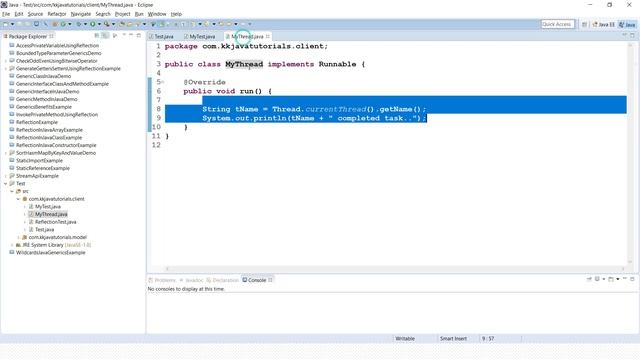The width and height of the screenshot is (640, 360).
Task: Toggle Link with Editor in Package Explorer
Action: [105, 36]
